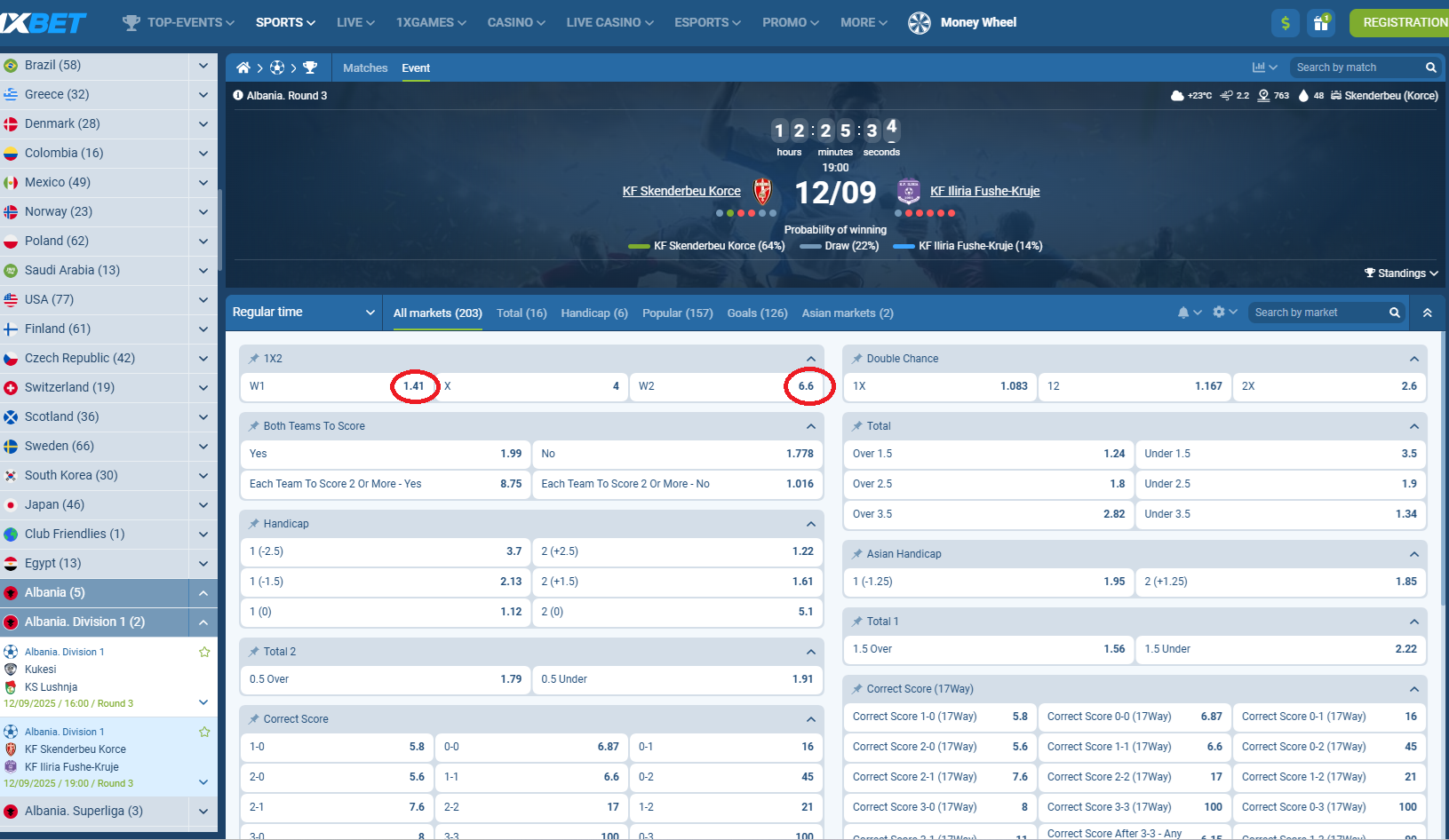The image size is (1449, 840).
Task: Bet on W1 at 1.41
Action: pyautogui.click(x=337, y=386)
